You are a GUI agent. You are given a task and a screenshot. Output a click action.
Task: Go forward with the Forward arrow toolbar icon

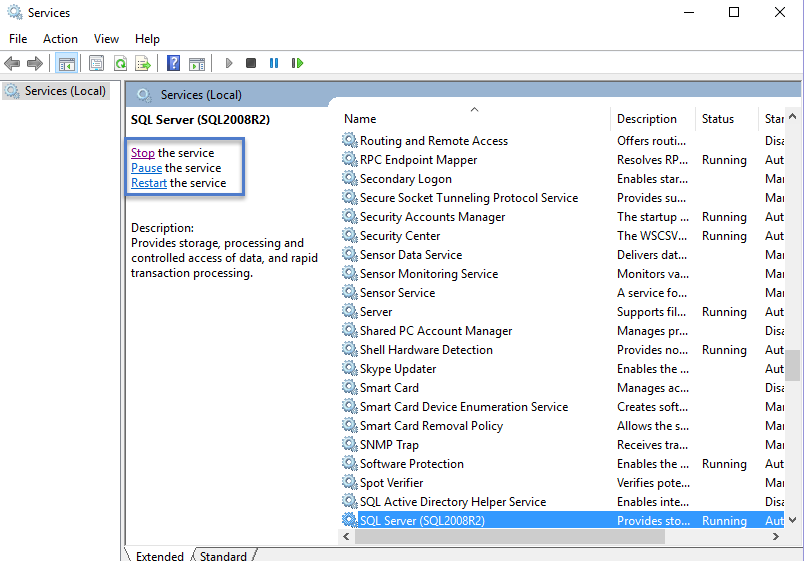[x=34, y=64]
